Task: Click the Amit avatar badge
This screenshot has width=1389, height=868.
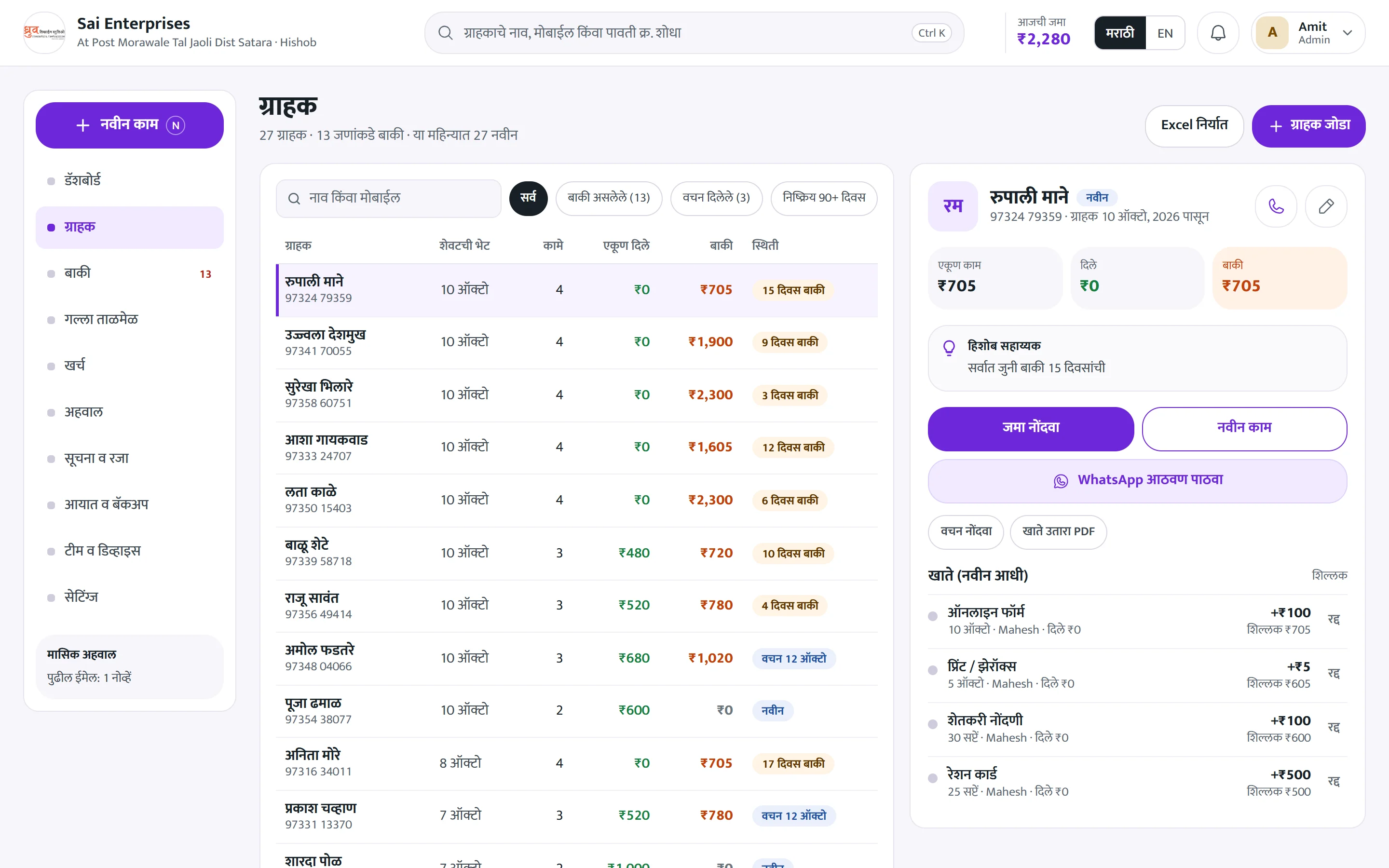Action: (x=1272, y=33)
